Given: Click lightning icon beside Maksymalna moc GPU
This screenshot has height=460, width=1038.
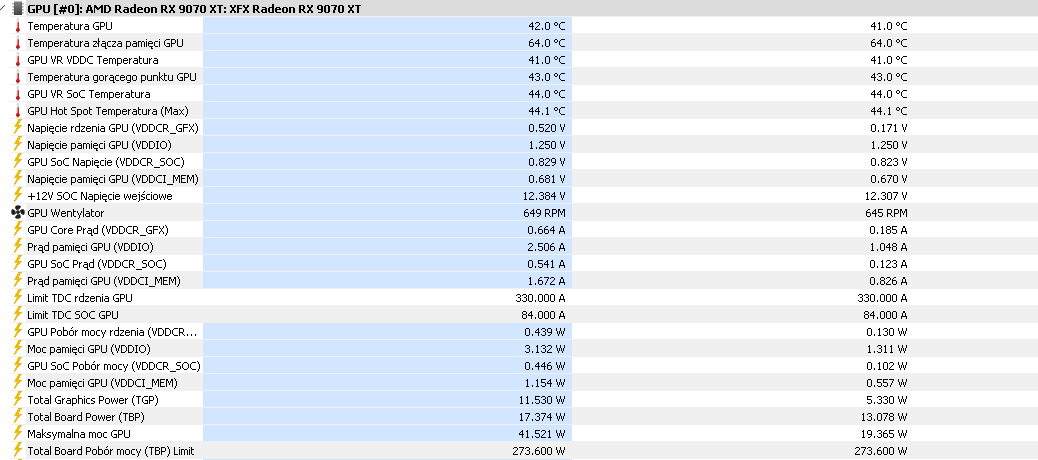Looking at the screenshot, I should [x=17, y=434].
